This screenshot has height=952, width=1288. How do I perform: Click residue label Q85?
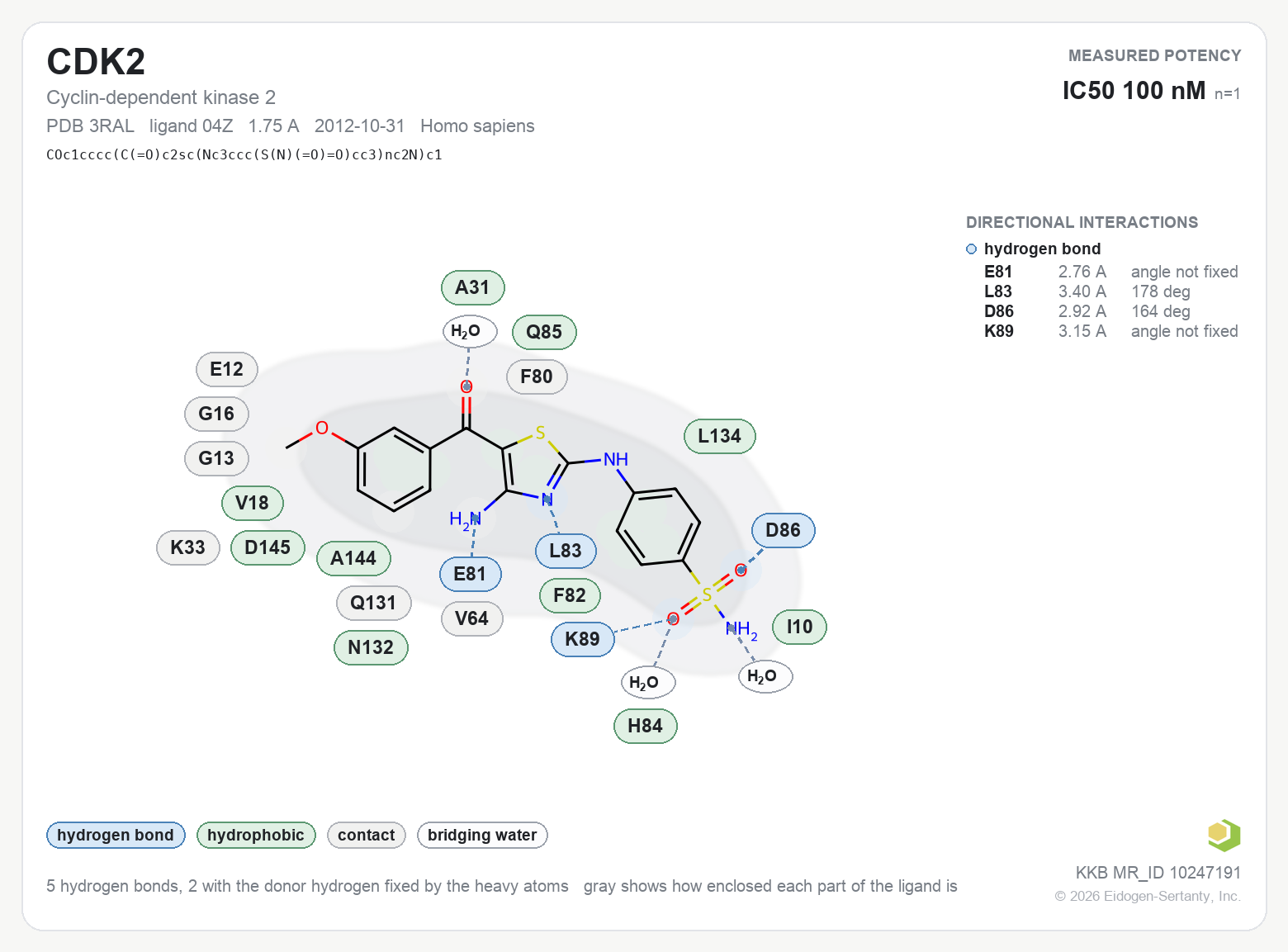[544, 332]
